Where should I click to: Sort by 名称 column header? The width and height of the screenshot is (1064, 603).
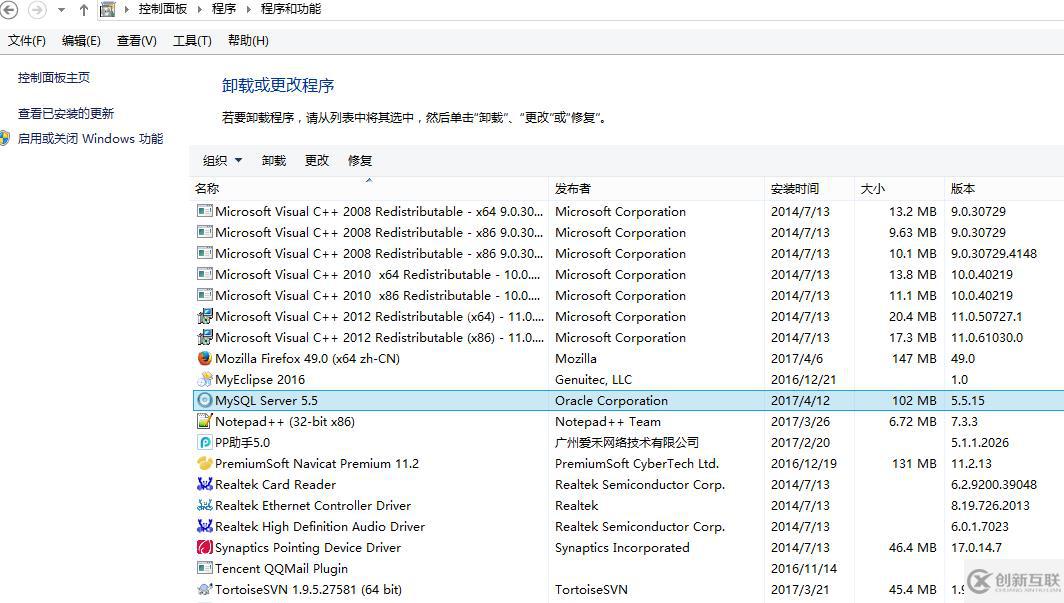pyautogui.click(x=369, y=189)
